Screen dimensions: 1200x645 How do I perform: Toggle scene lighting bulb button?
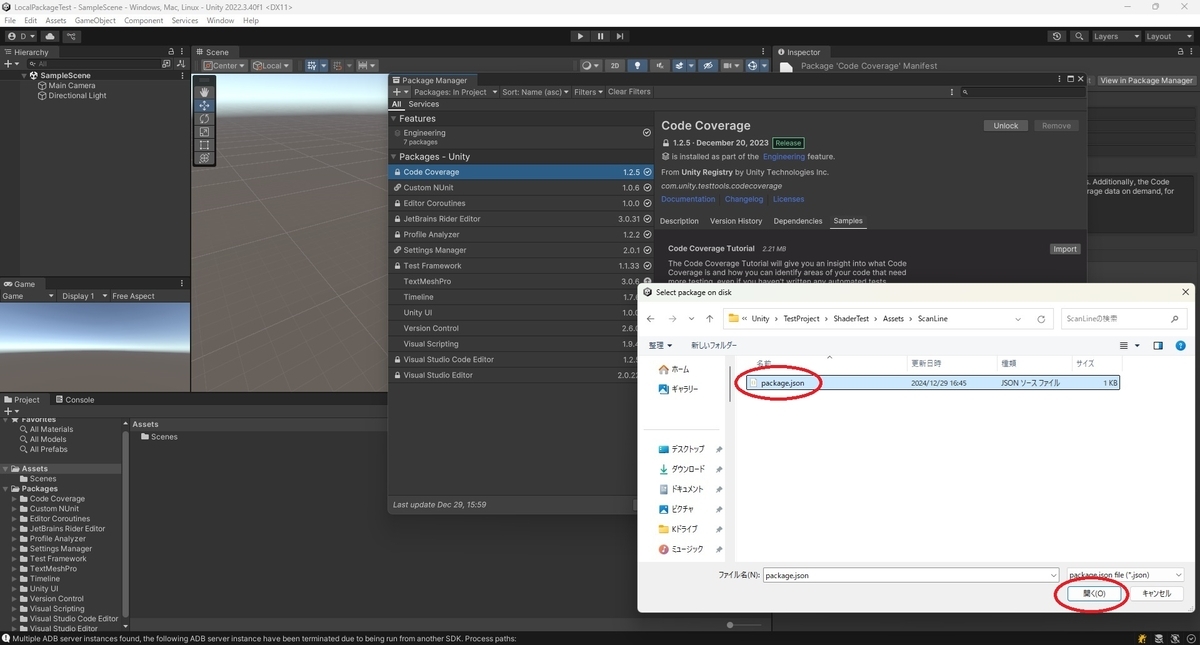637,66
